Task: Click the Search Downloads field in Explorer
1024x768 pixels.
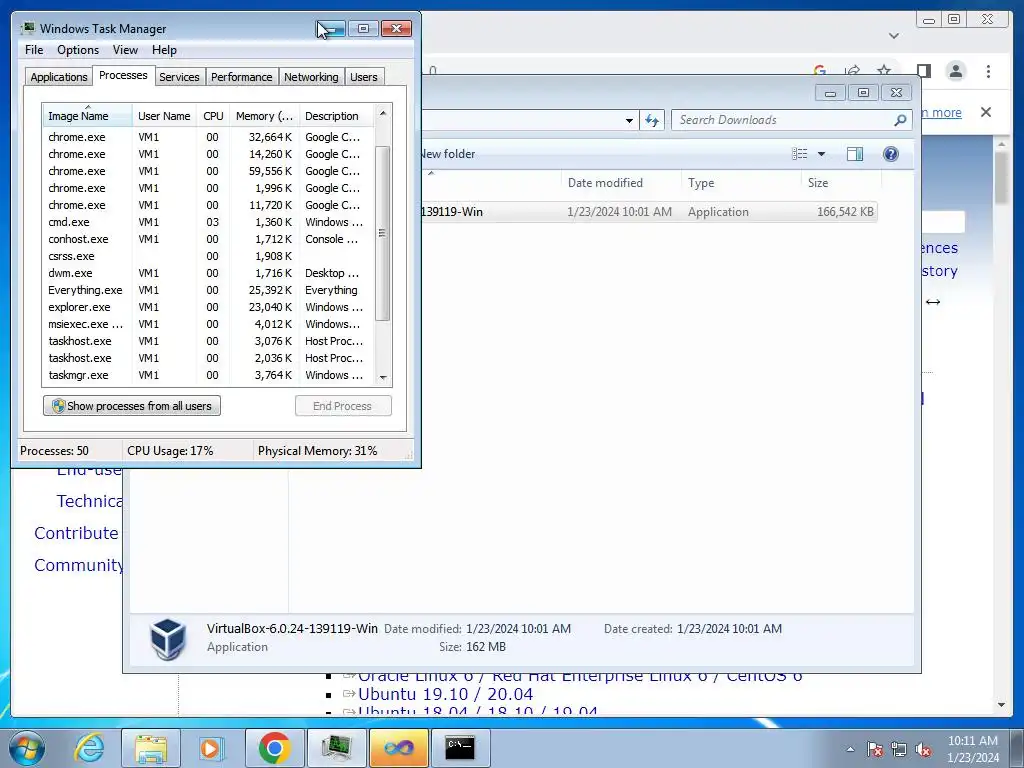Action: [782, 120]
